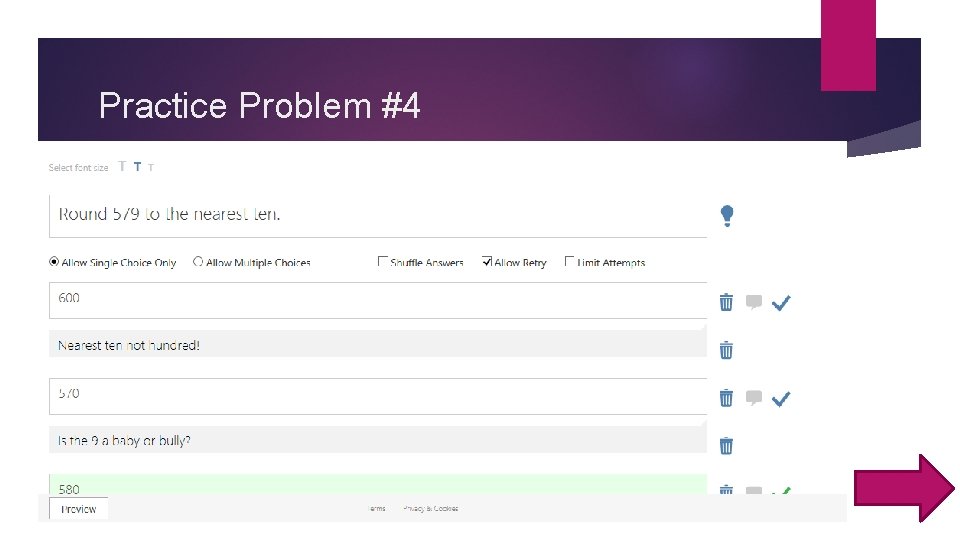
Task: Mark answer 570 as correct with its checkmark
Action: pyautogui.click(x=781, y=399)
